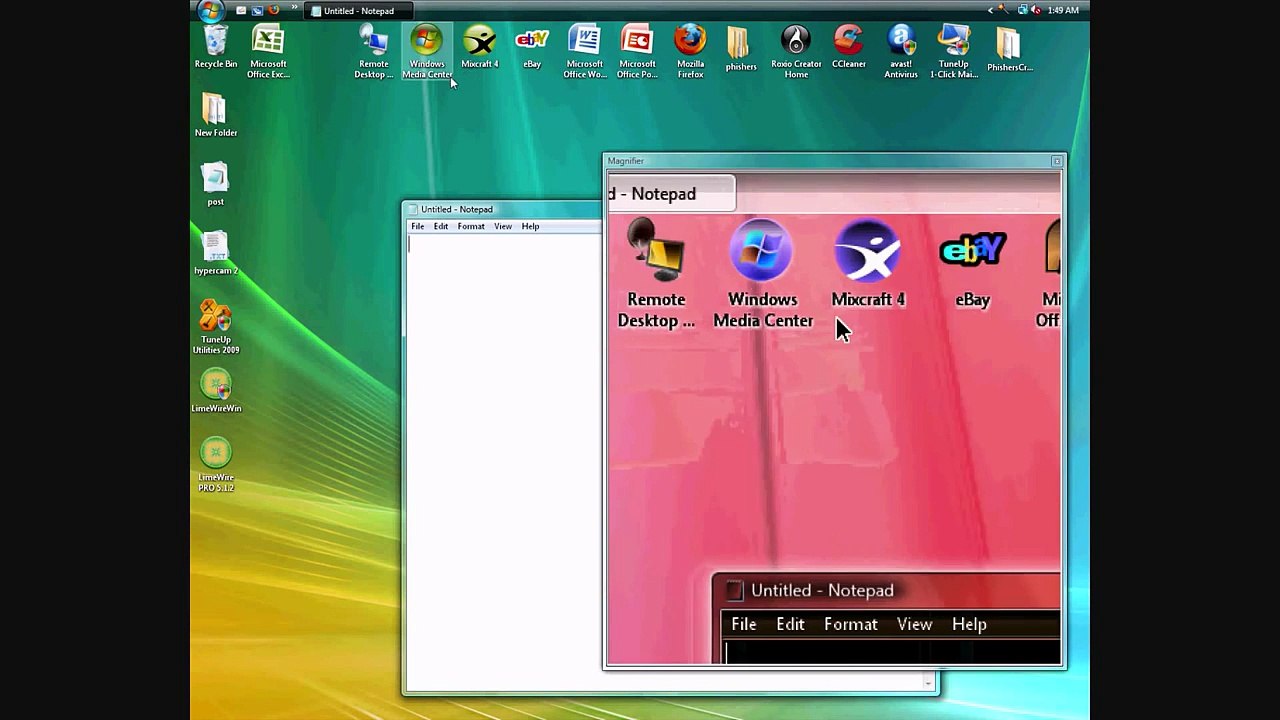The height and width of the screenshot is (720, 1280).
Task: Open the Microsoft Office Excel shortcut
Action: 268,52
